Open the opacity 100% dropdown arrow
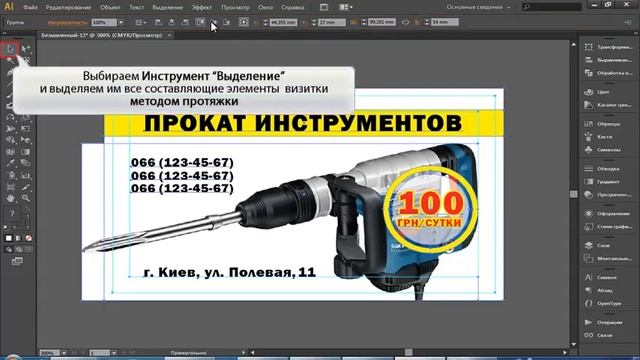This screenshot has width=640, height=360. (x=121, y=22)
